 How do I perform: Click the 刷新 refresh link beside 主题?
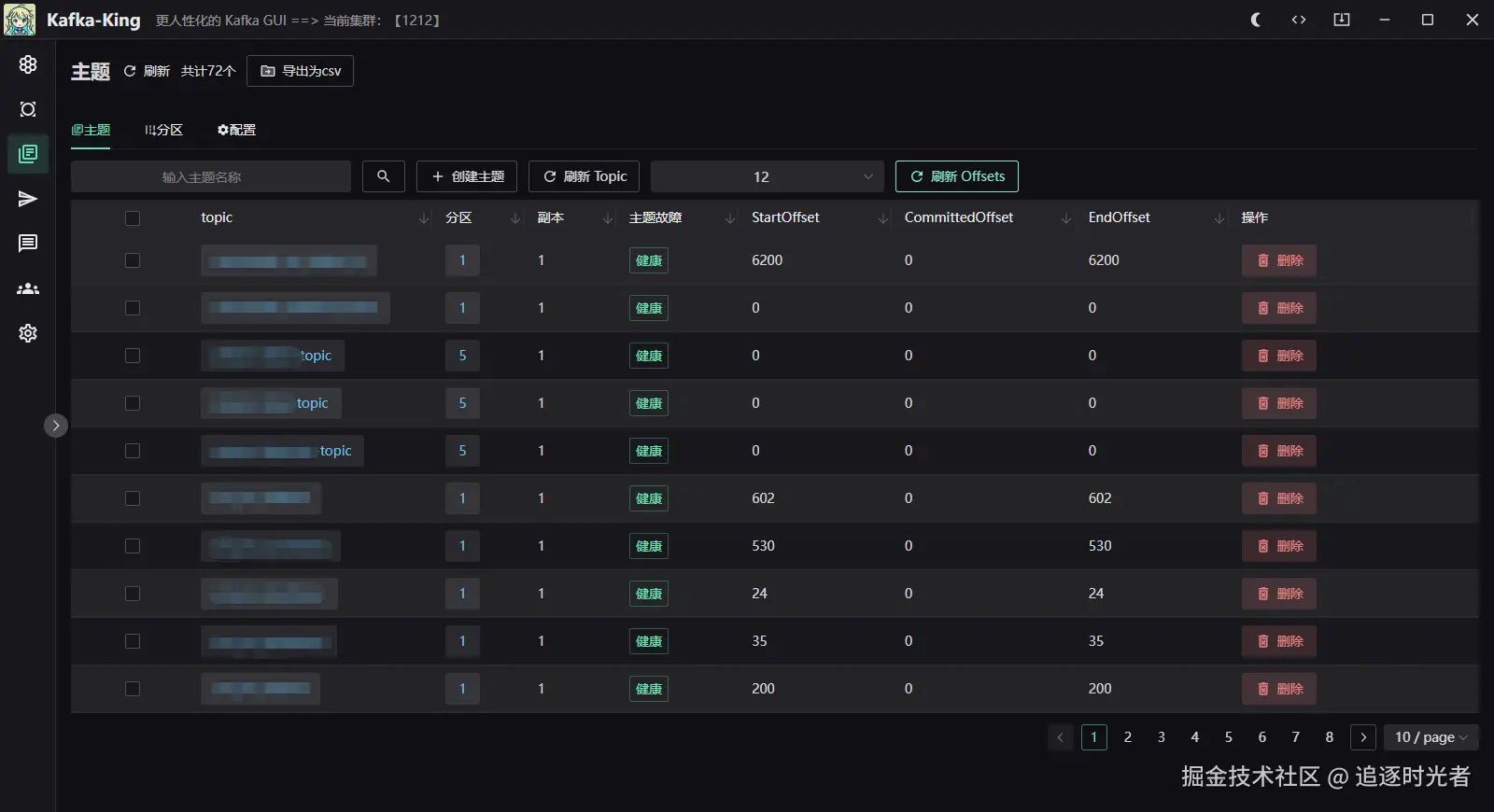tap(147, 71)
